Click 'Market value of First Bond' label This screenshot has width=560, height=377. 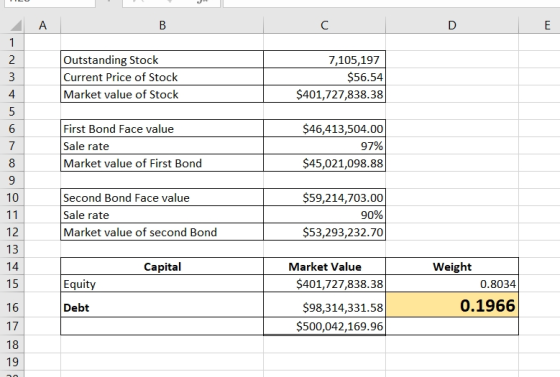click(132, 163)
